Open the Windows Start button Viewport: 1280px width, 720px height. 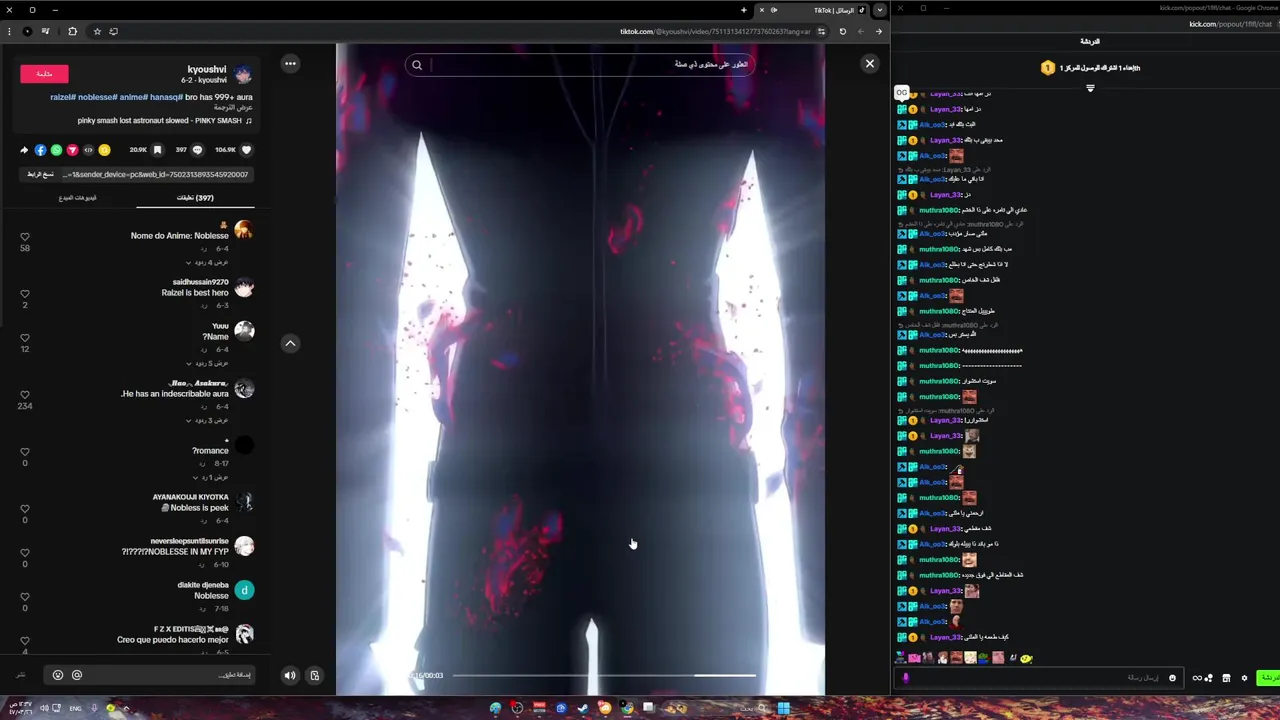pos(784,708)
